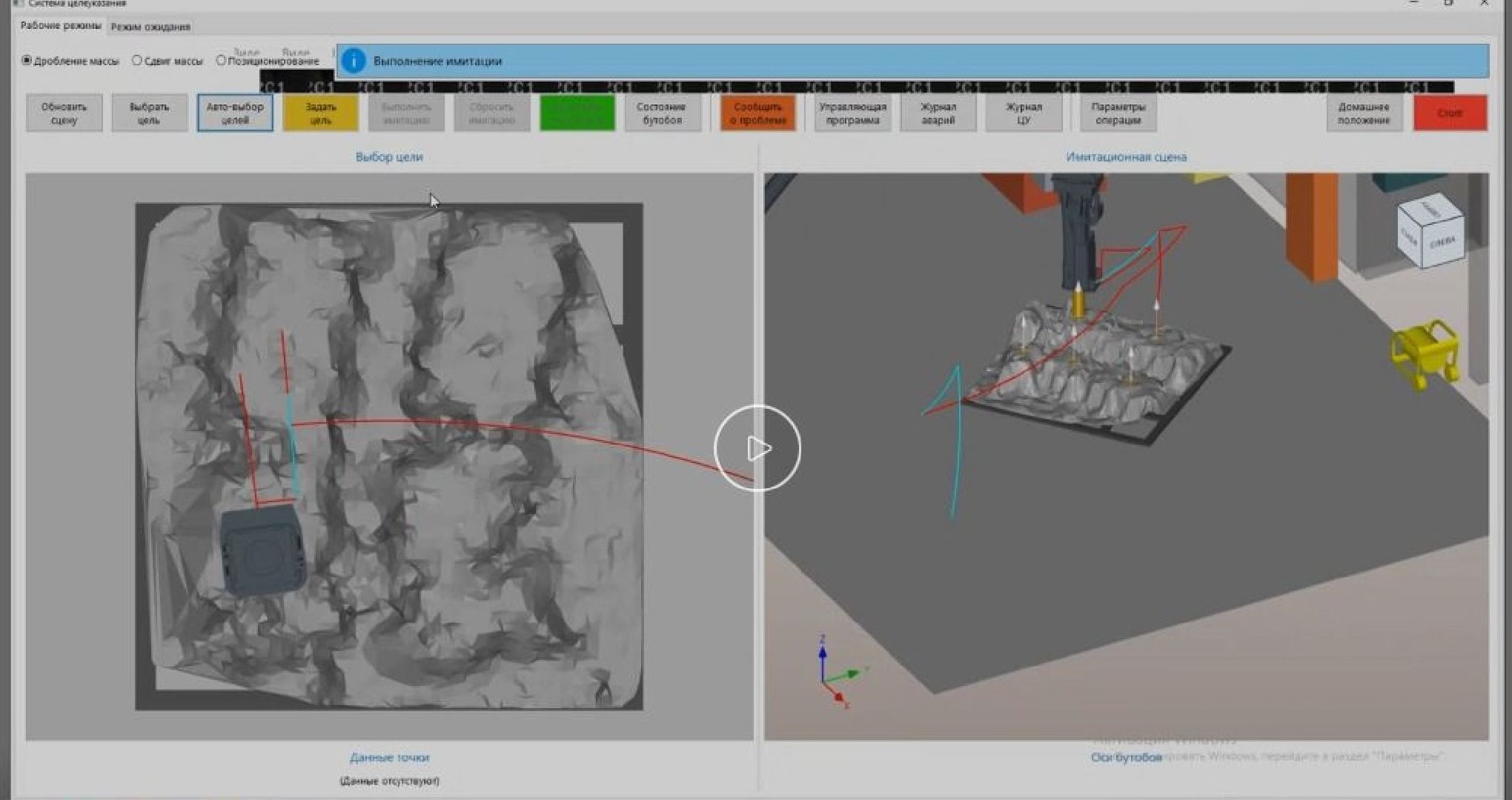
Task: Click the view orientation cube in the simulation scene
Action: click(1430, 231)
